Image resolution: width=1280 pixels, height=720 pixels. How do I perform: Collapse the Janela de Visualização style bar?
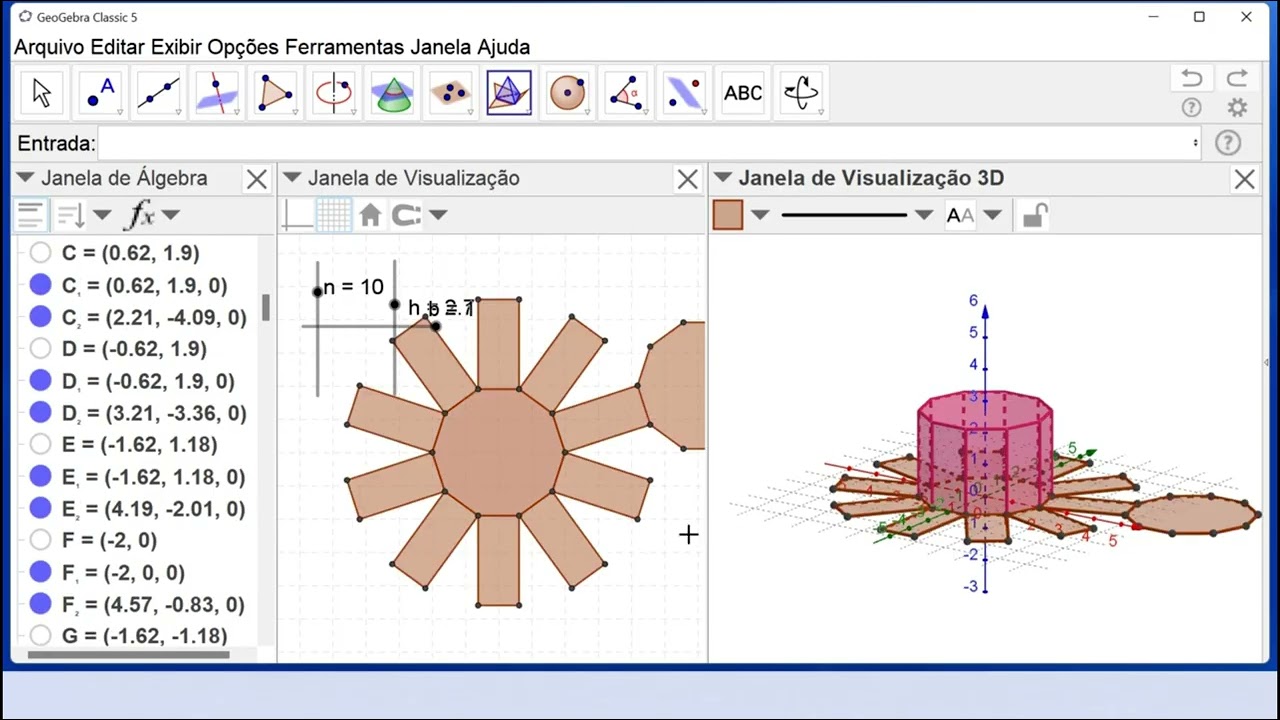292,178
